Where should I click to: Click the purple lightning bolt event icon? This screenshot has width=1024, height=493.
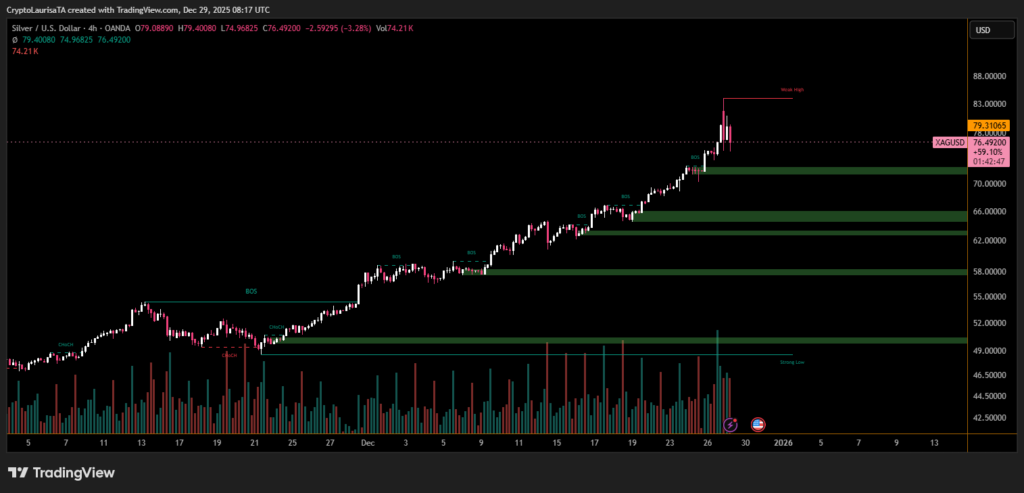pos(730,425)
